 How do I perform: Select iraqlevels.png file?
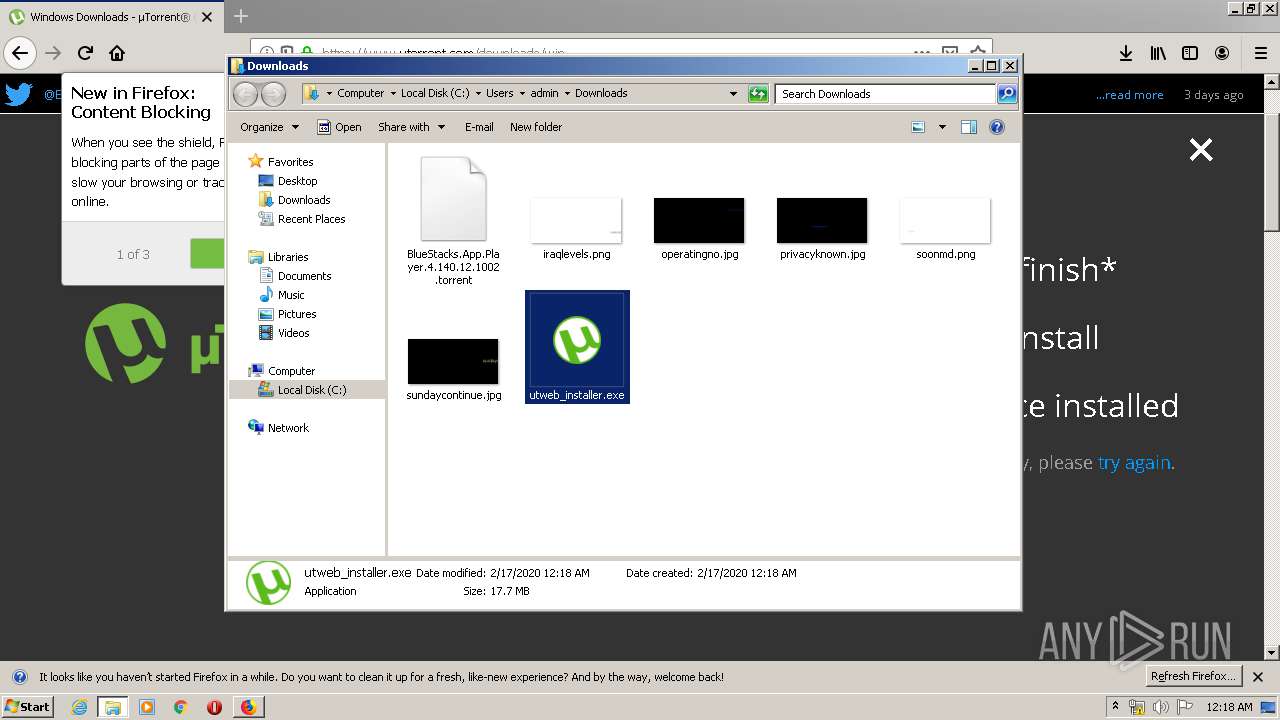click(576, 228)
